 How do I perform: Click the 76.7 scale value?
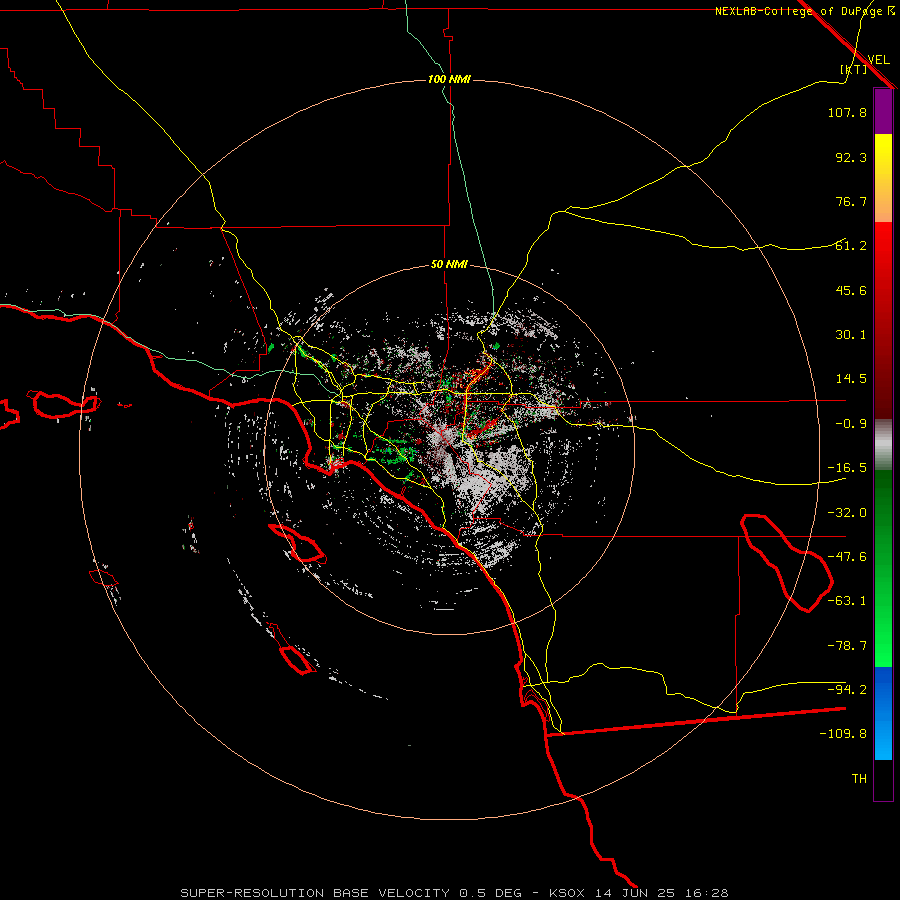[851, 201]
